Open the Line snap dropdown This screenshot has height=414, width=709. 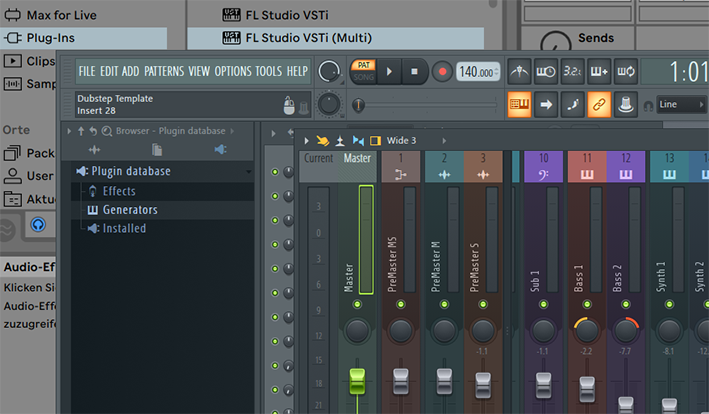pyautogui.click(x=682, y=104)
